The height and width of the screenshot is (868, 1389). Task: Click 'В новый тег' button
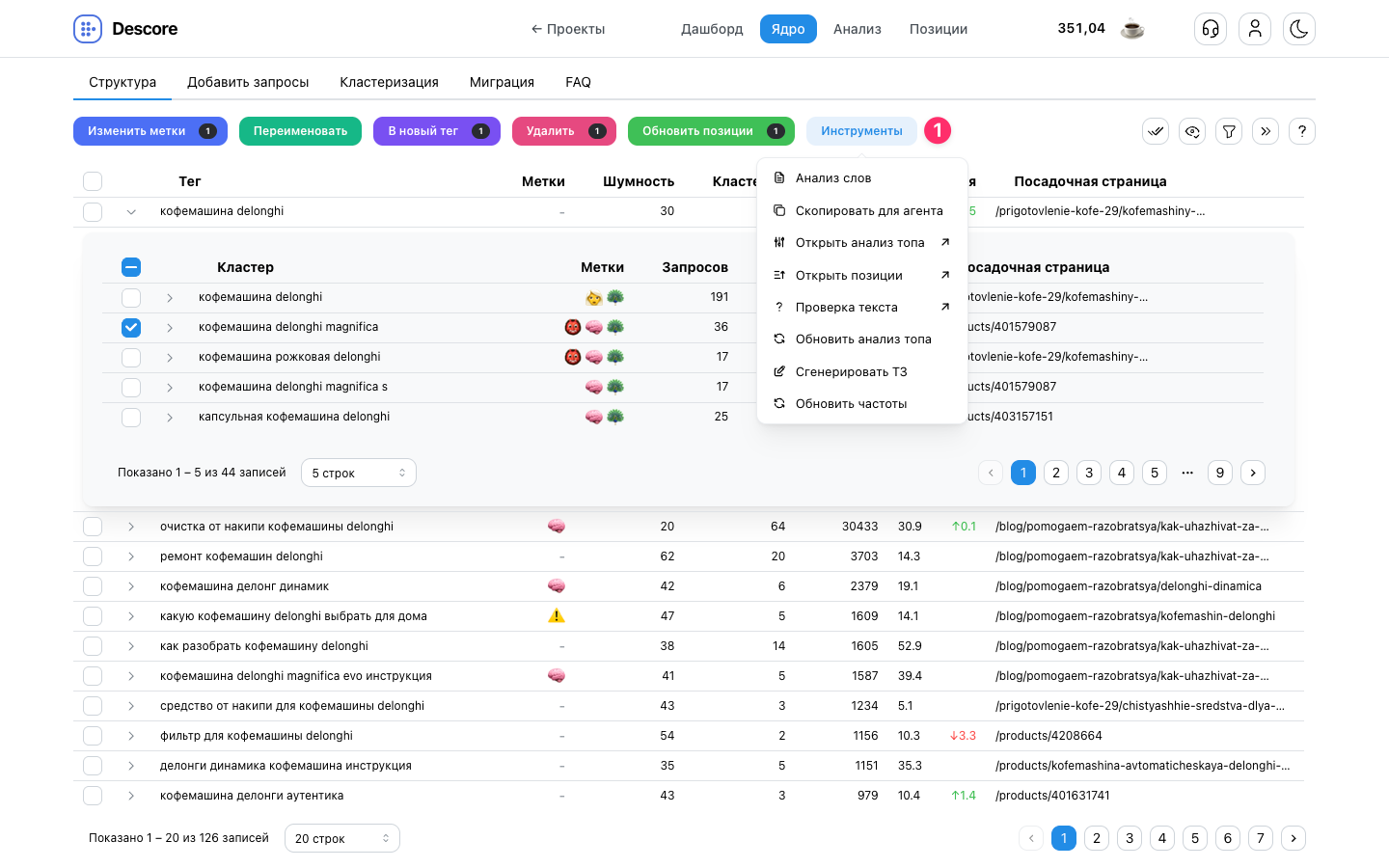[x=437, y=131]
